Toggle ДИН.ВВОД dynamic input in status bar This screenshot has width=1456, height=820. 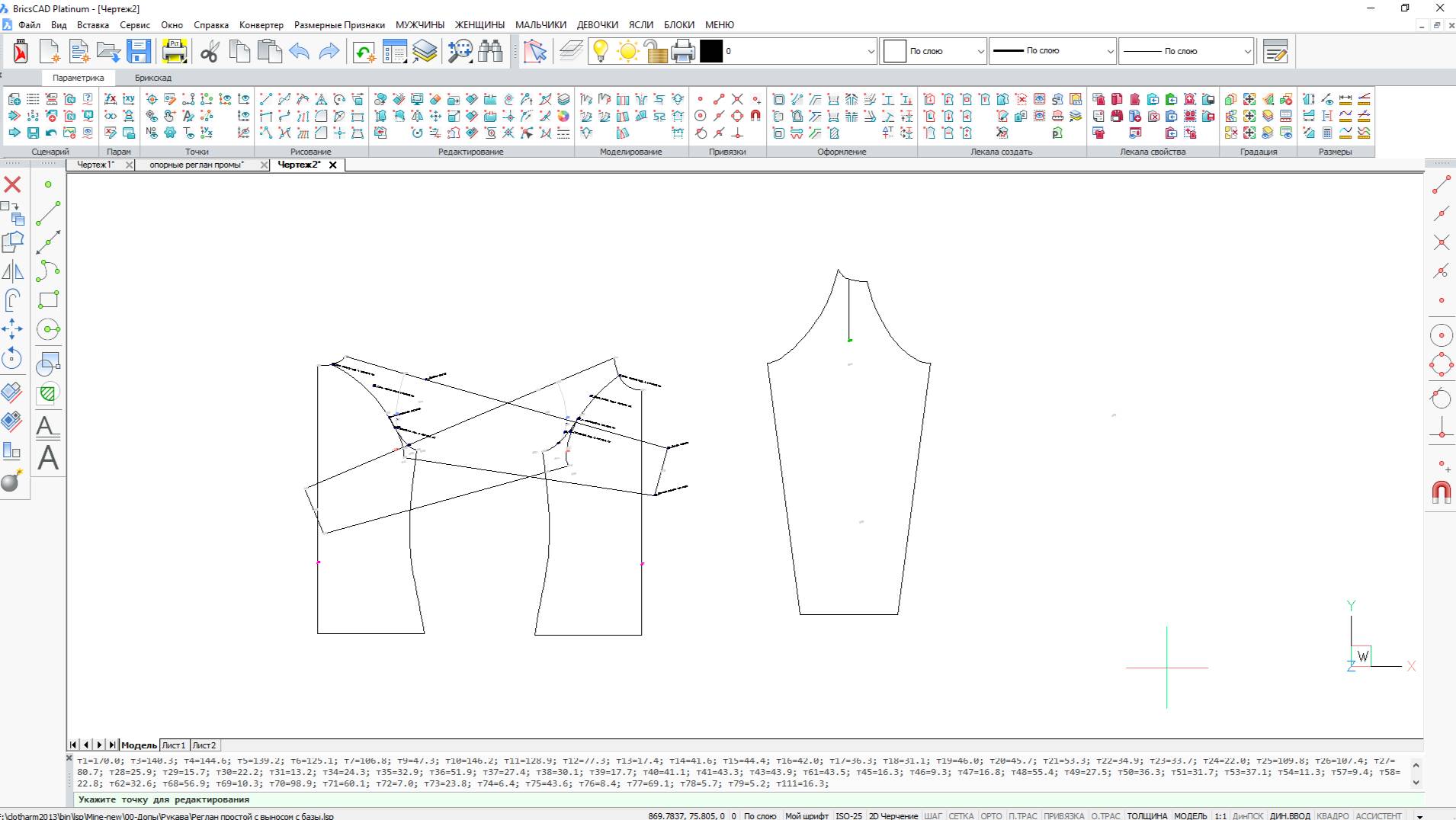(x=1290, y=815)
